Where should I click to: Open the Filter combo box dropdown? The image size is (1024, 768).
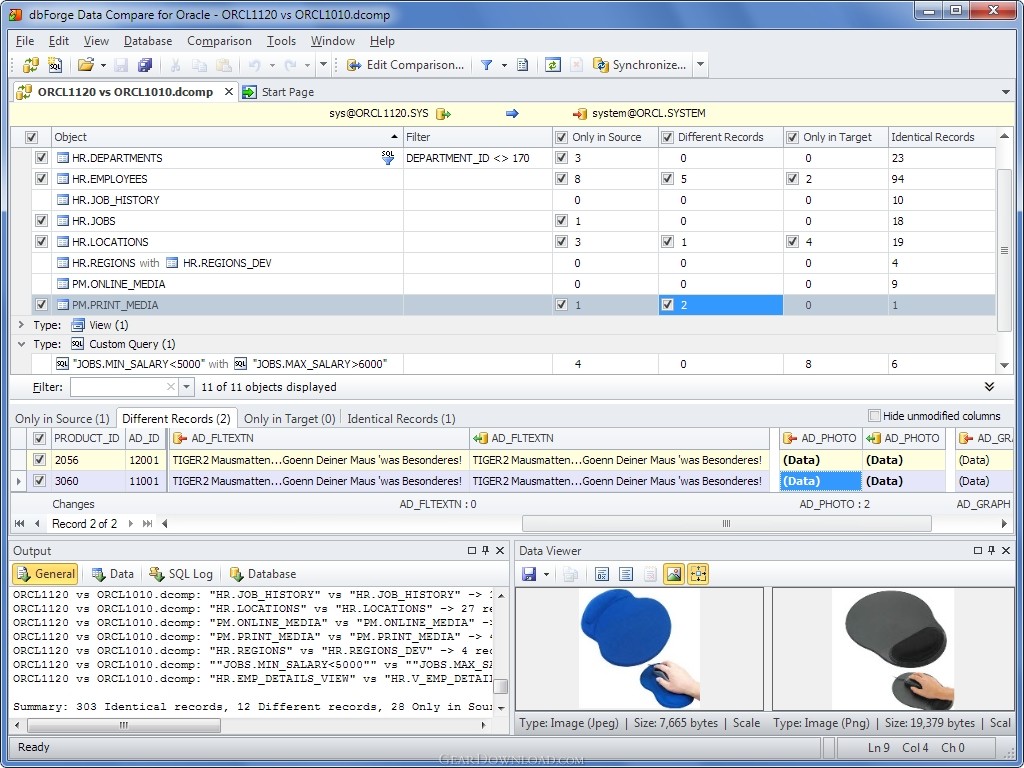(x=186, y=387)
